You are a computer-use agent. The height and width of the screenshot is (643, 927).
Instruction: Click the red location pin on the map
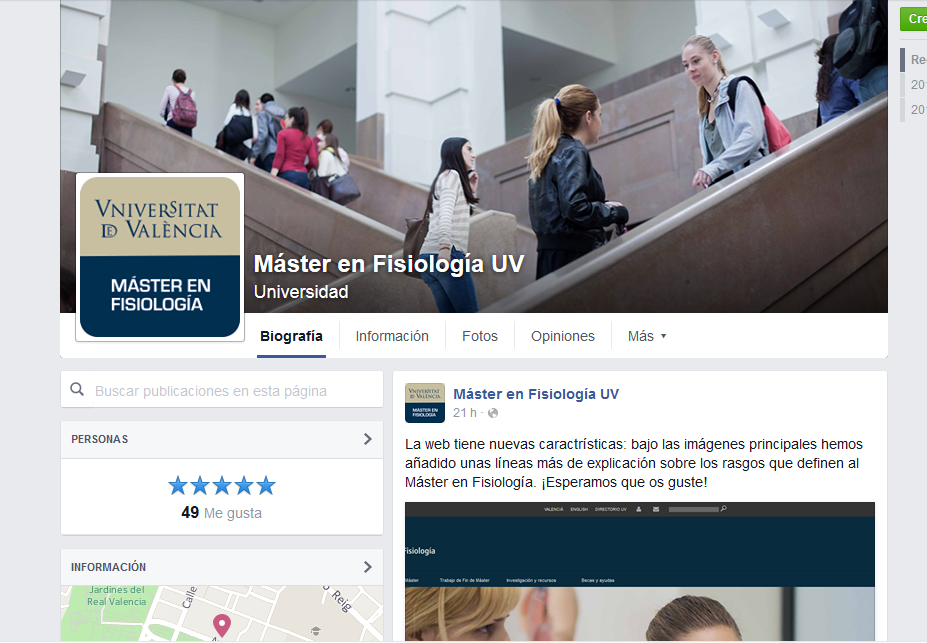click(222, 625)
